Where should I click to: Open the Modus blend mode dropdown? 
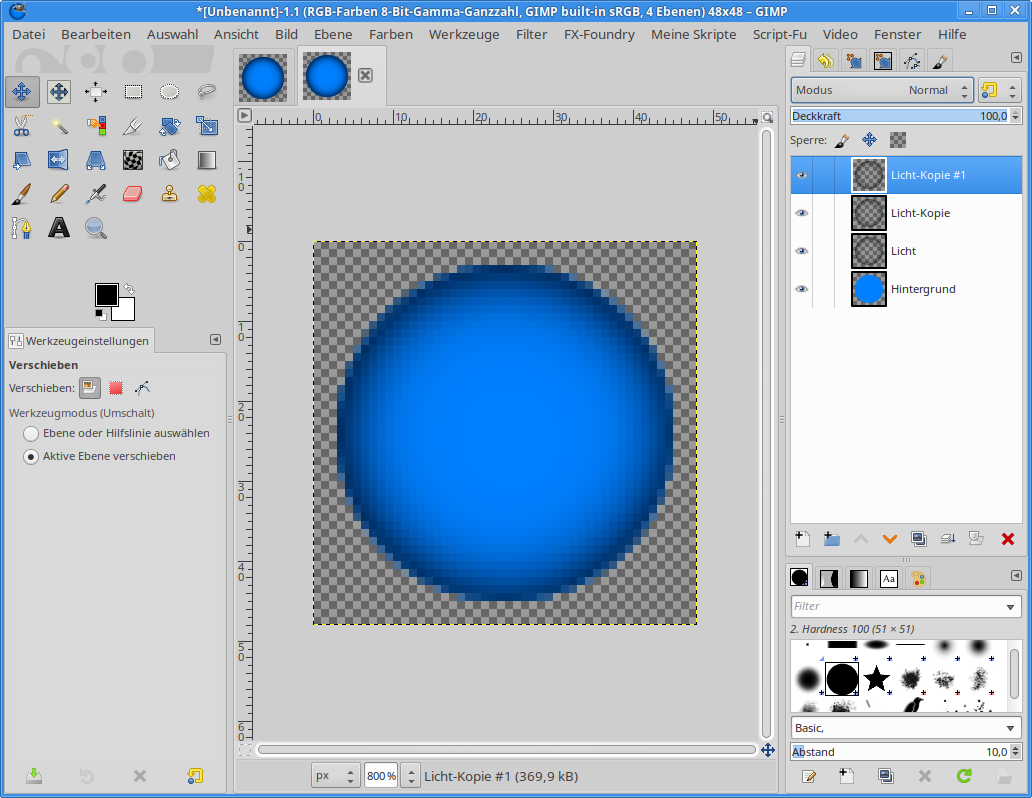(881, 90)
